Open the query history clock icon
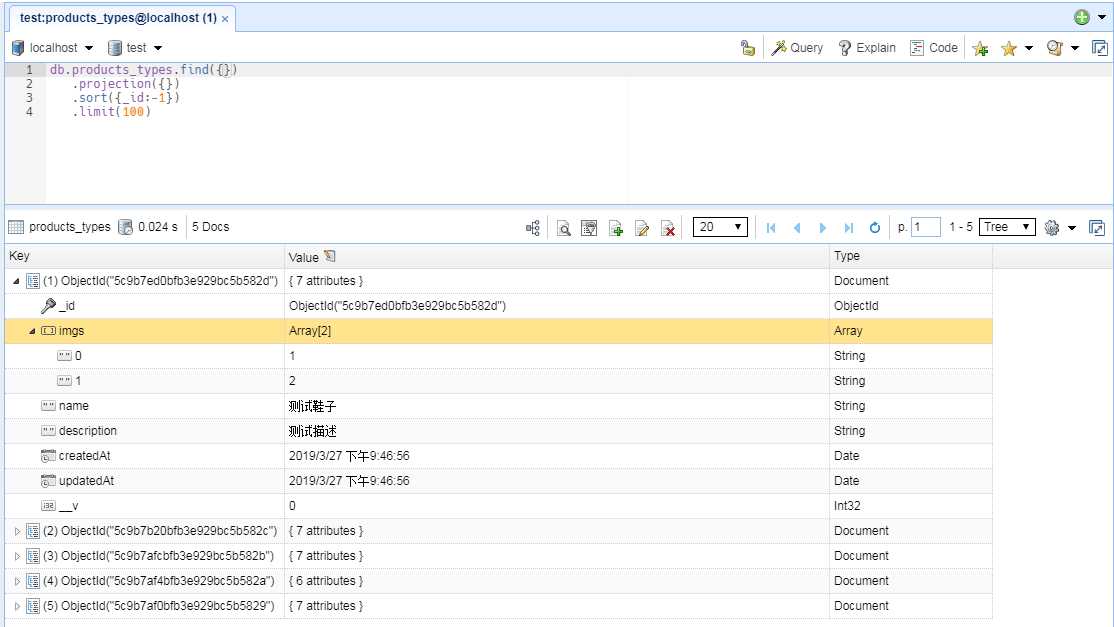This screenshot has height=627, width=1114. (x=1054, y=48)
